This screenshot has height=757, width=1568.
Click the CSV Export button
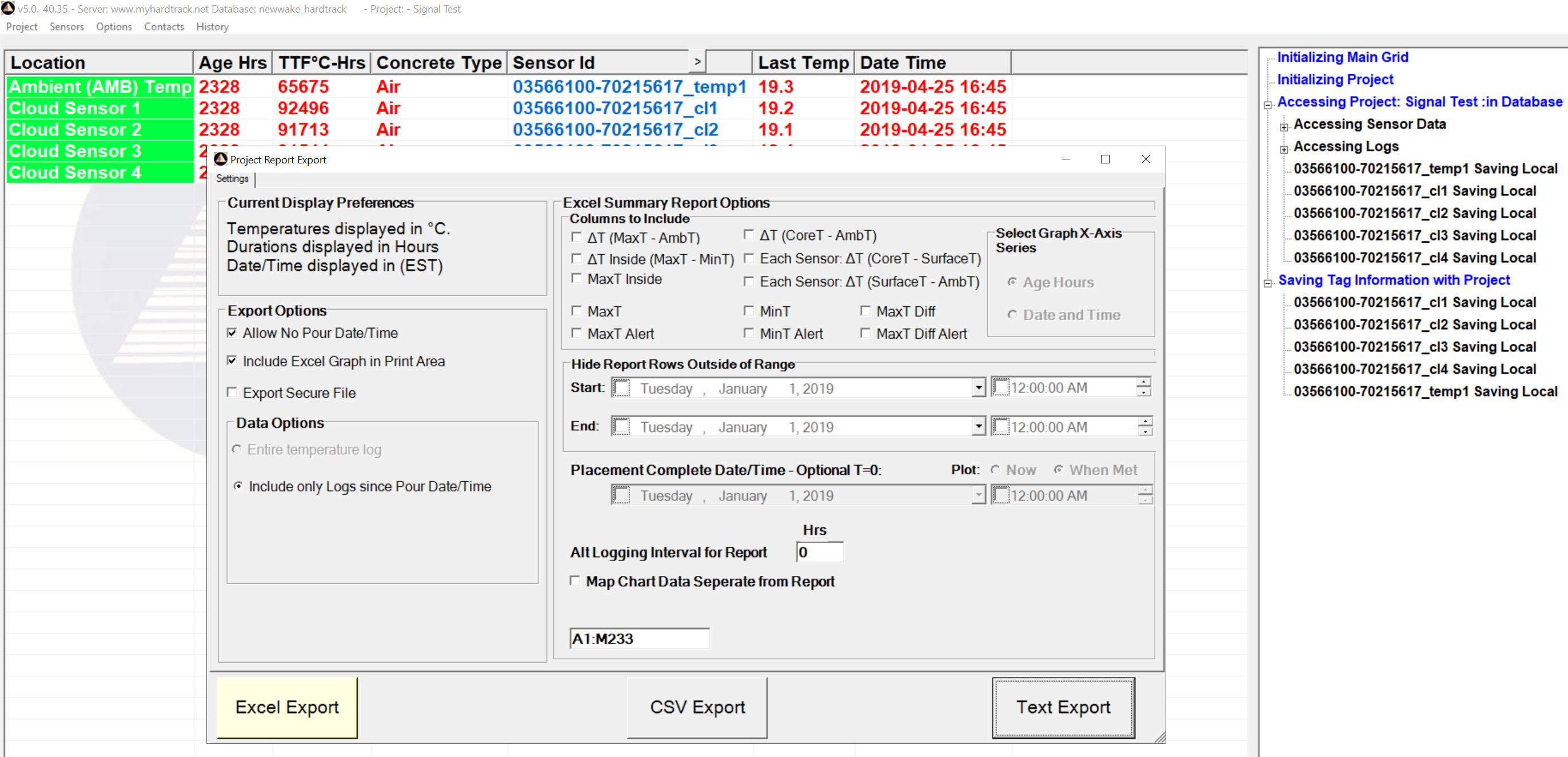697,707
